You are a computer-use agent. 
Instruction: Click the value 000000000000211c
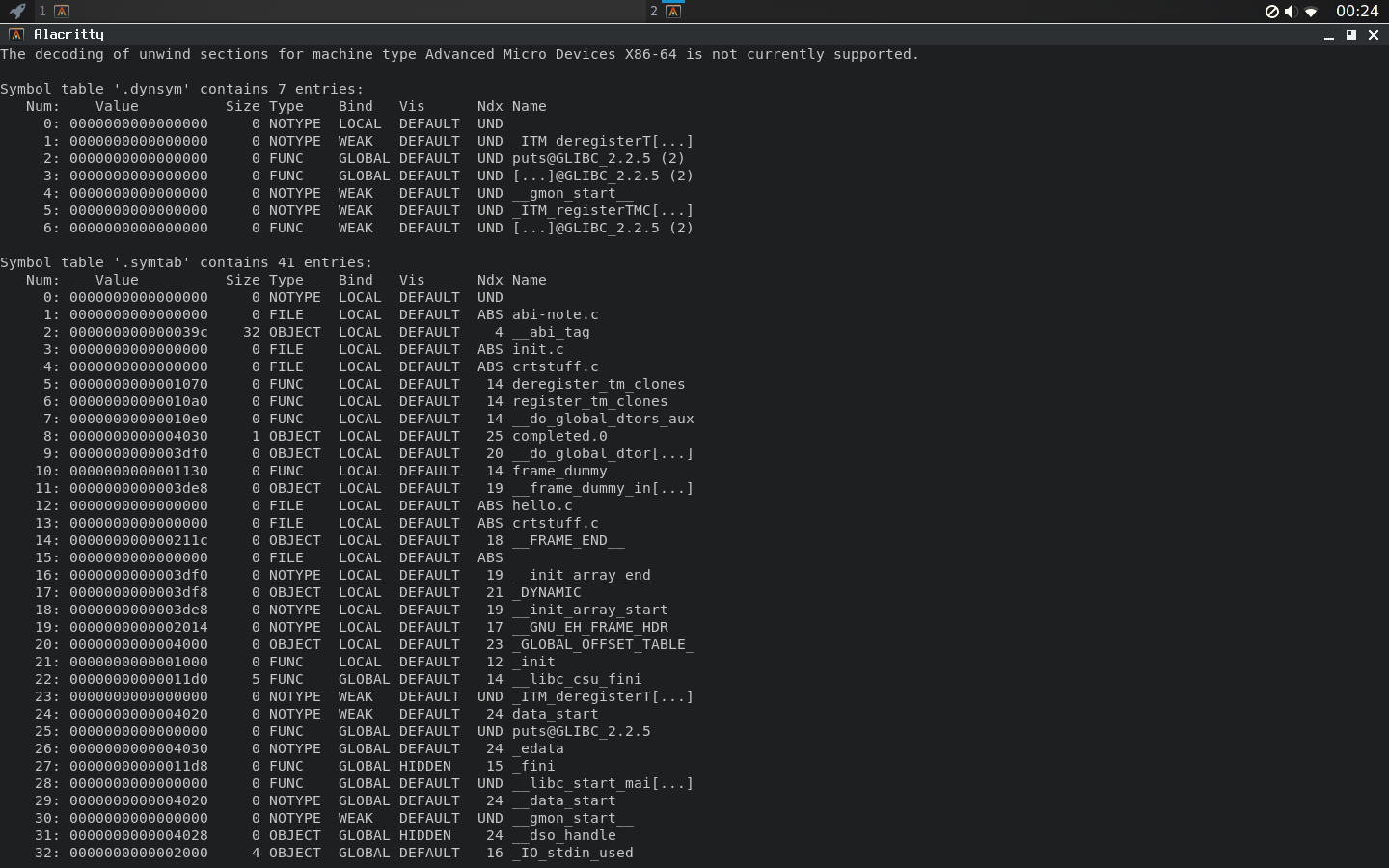coord(139,540)
